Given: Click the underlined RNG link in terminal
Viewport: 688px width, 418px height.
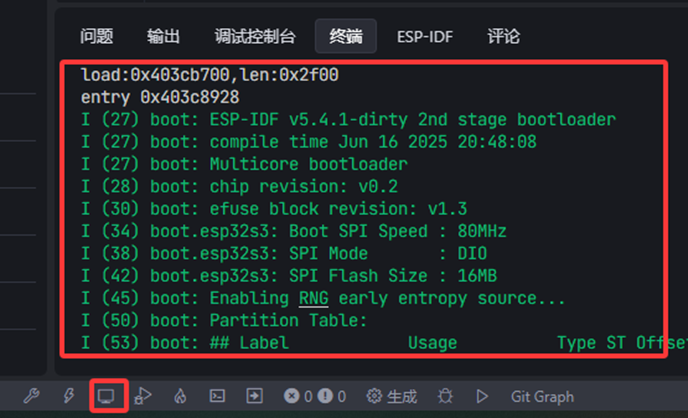Looking at the screenshot, I should click(x=314, y=298).
